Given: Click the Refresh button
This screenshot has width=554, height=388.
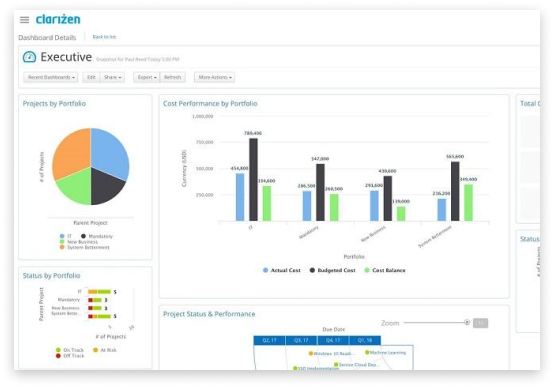Looking at the screenshot, I should pos(172,77).
